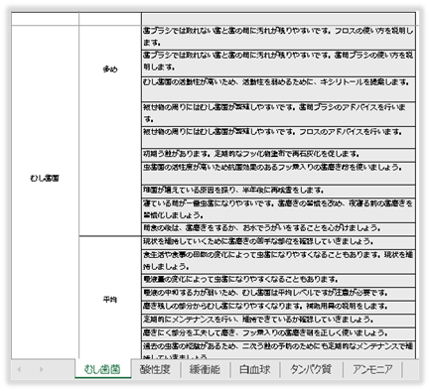This screenshot has width=430, height=391.
Task: Click the blank header cell above むし歯菌
Action: pyautogui.click(x=45, y=19)
